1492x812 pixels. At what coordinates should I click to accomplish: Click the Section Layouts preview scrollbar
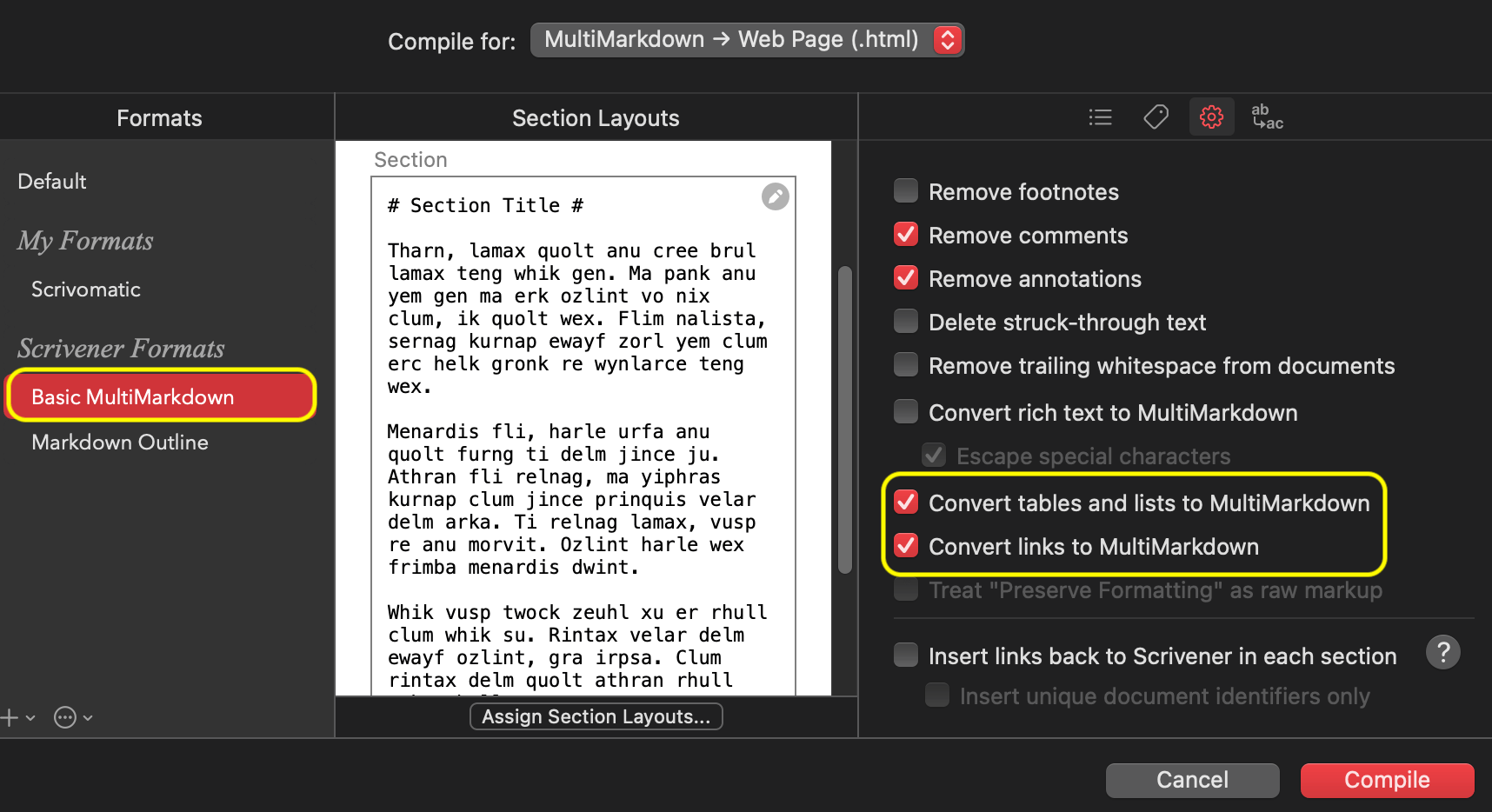(x=844, y=420)
